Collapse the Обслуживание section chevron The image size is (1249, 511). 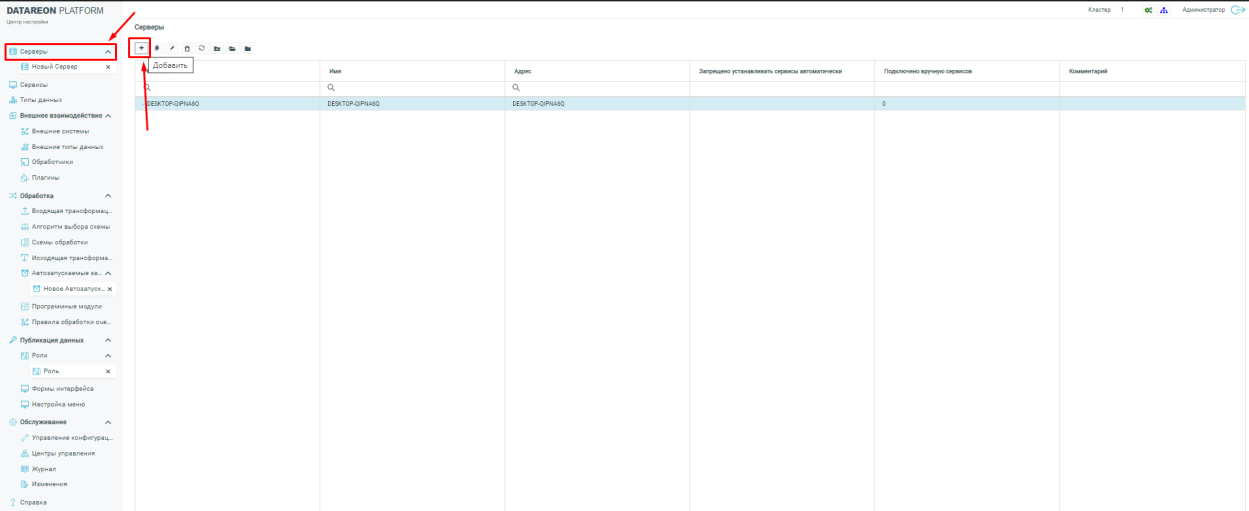[108, 422]
